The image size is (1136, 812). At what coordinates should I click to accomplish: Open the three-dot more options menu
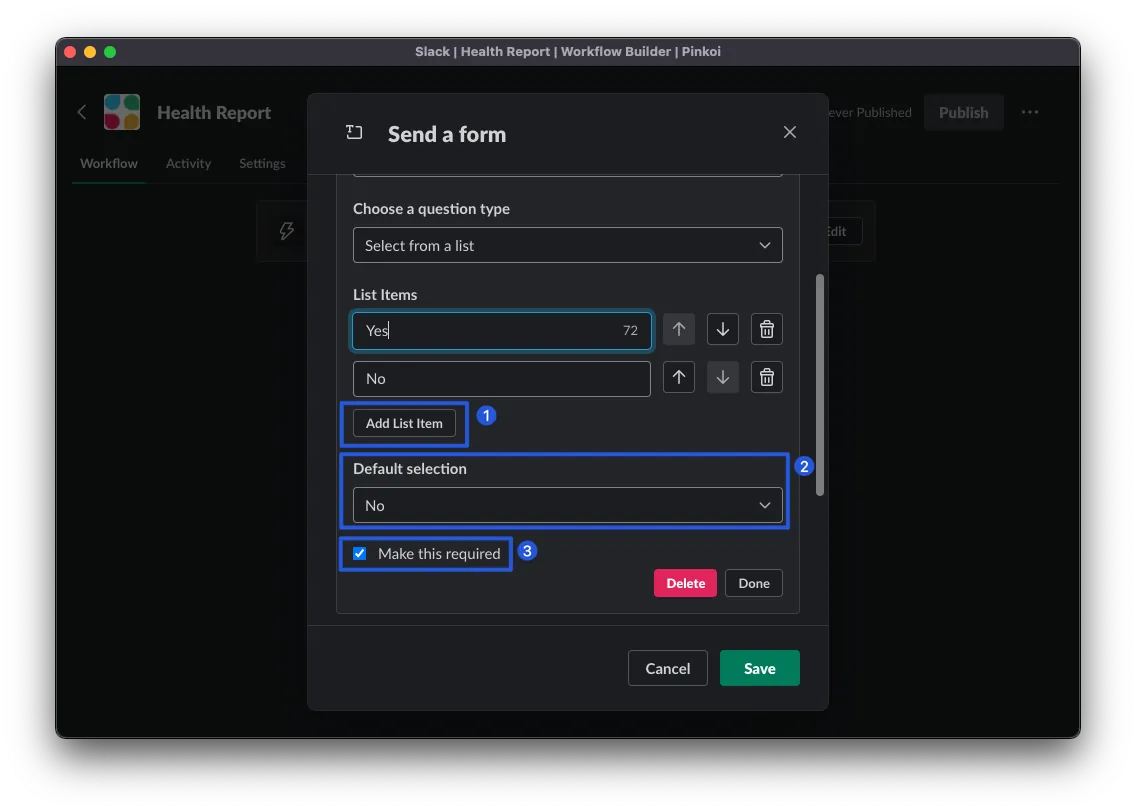tap(1030, 112)
